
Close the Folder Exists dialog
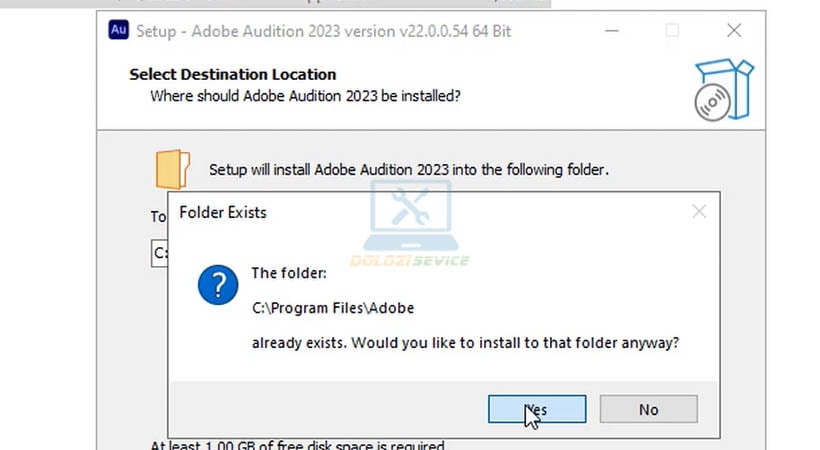pos(698,212)
